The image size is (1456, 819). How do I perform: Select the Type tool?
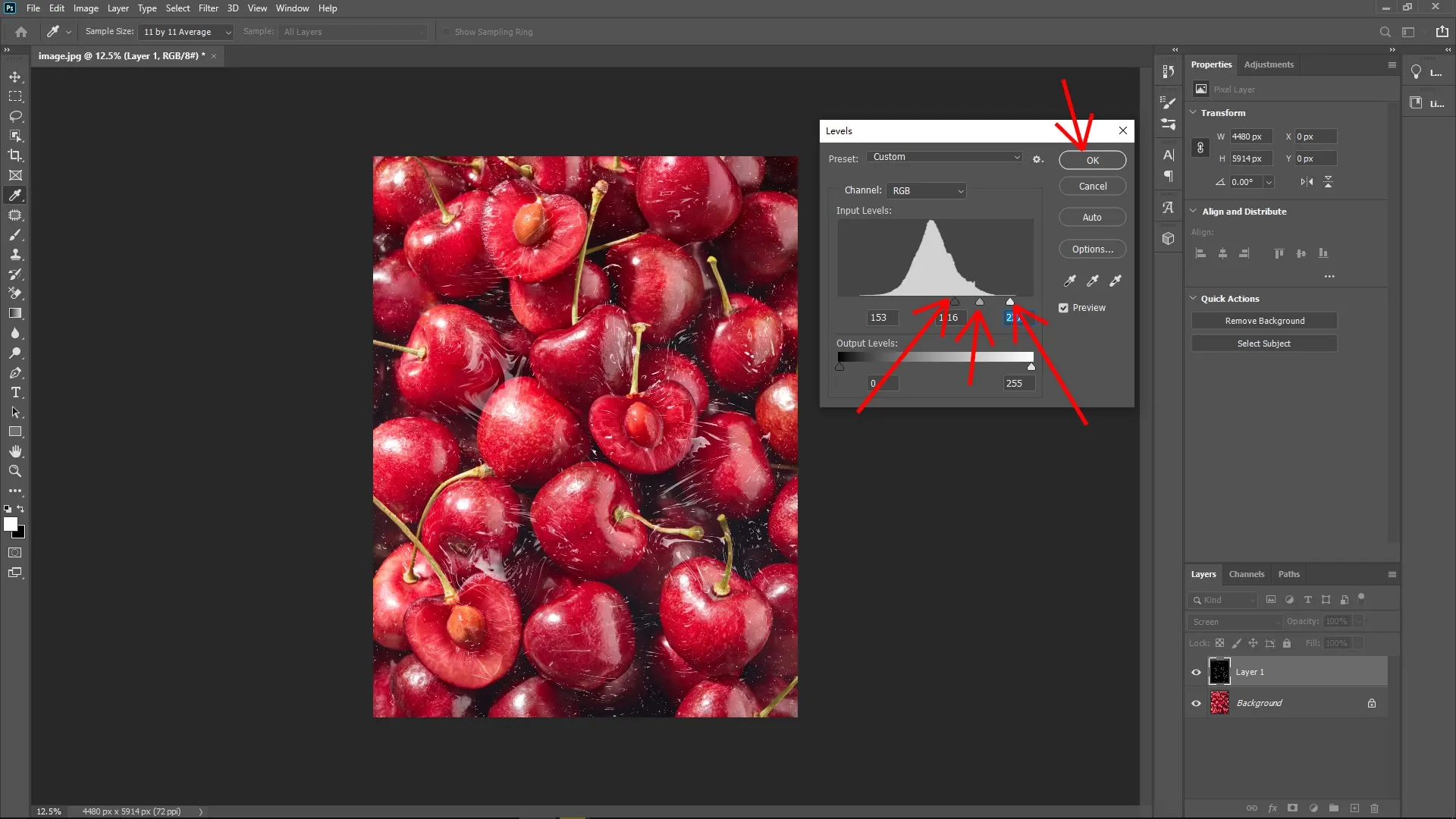[x=15, y=393]
